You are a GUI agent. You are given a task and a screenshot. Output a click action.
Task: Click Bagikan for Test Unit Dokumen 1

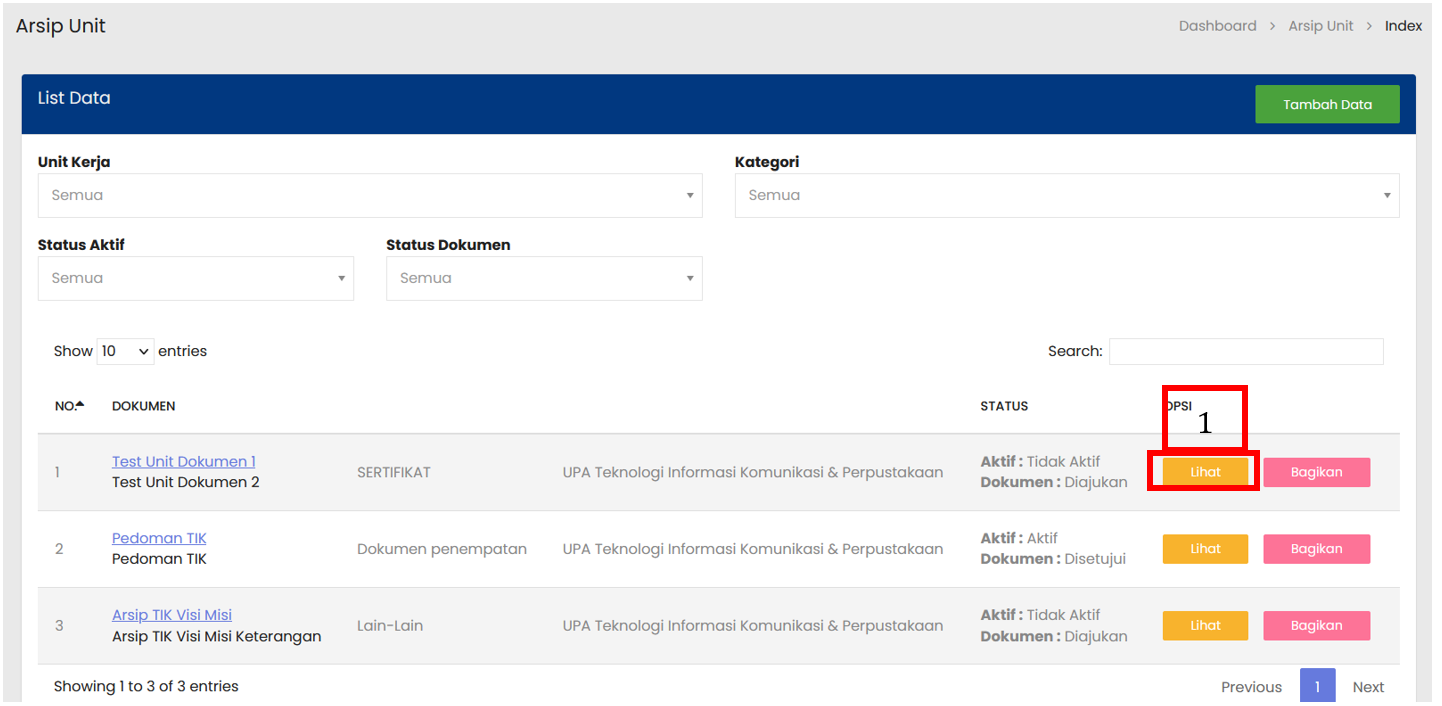[1316, 472]
